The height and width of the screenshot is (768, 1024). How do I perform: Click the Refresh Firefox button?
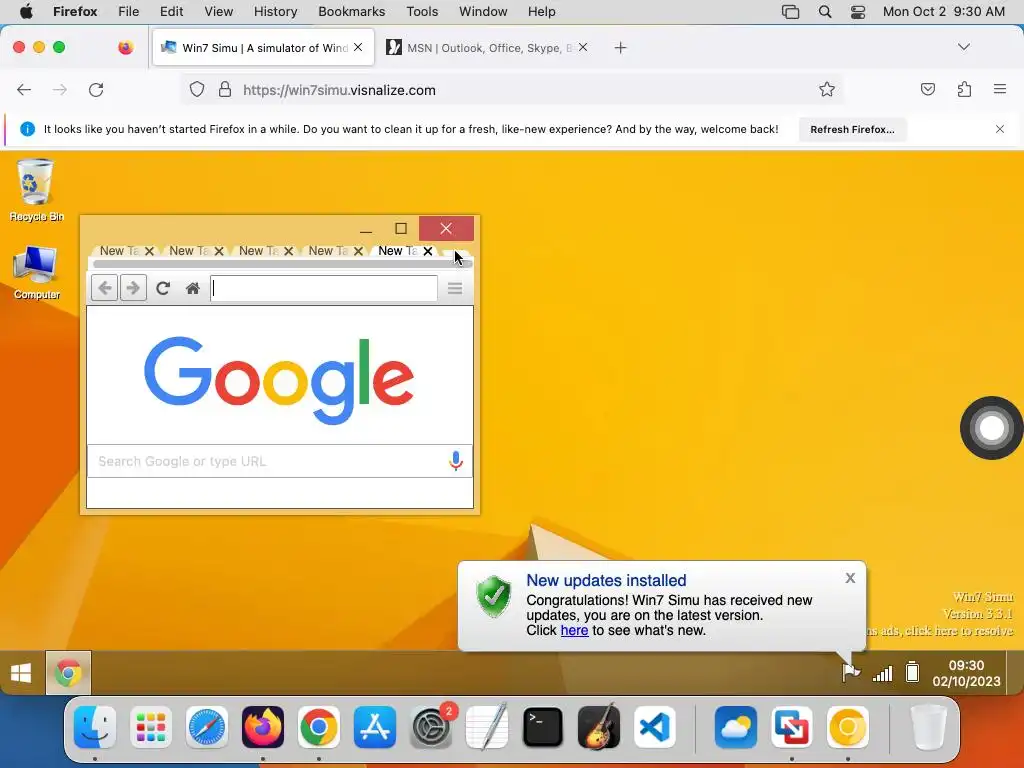click(852, 129)
